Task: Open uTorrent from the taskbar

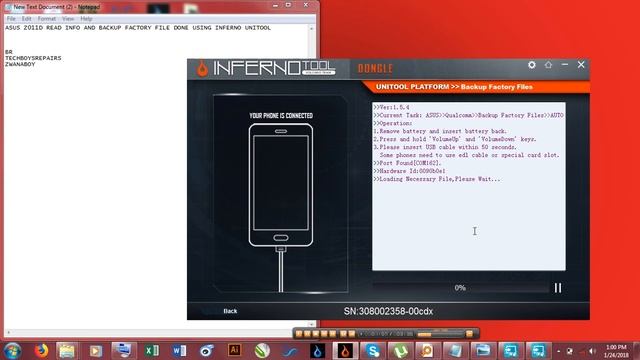Action: pos(400,351)
